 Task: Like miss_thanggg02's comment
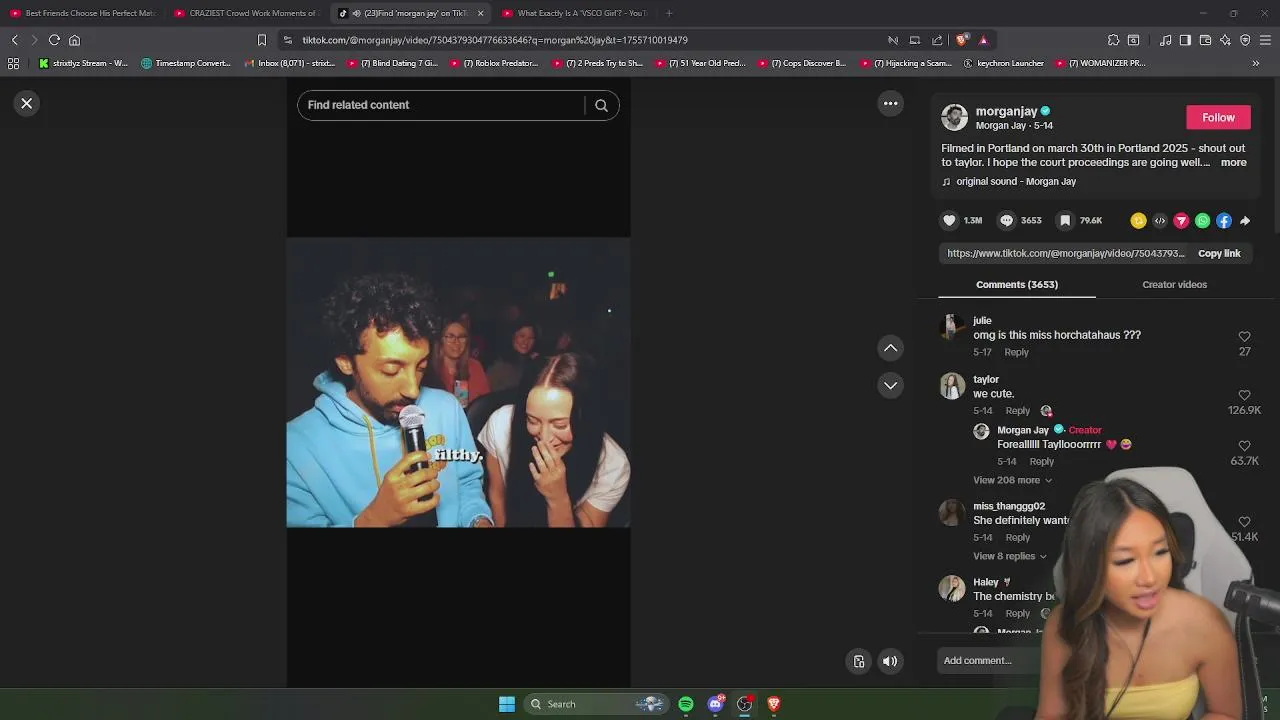tap(1244, 522)
